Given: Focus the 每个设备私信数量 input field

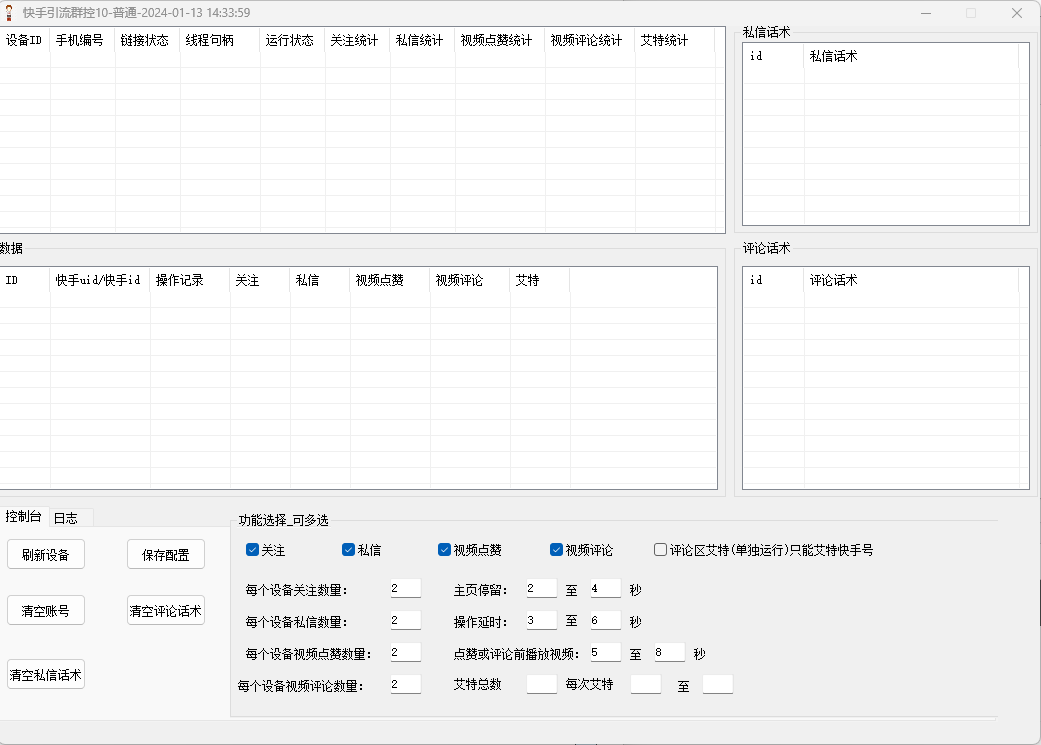Looking at the screenshot, I should coord(405,621).
